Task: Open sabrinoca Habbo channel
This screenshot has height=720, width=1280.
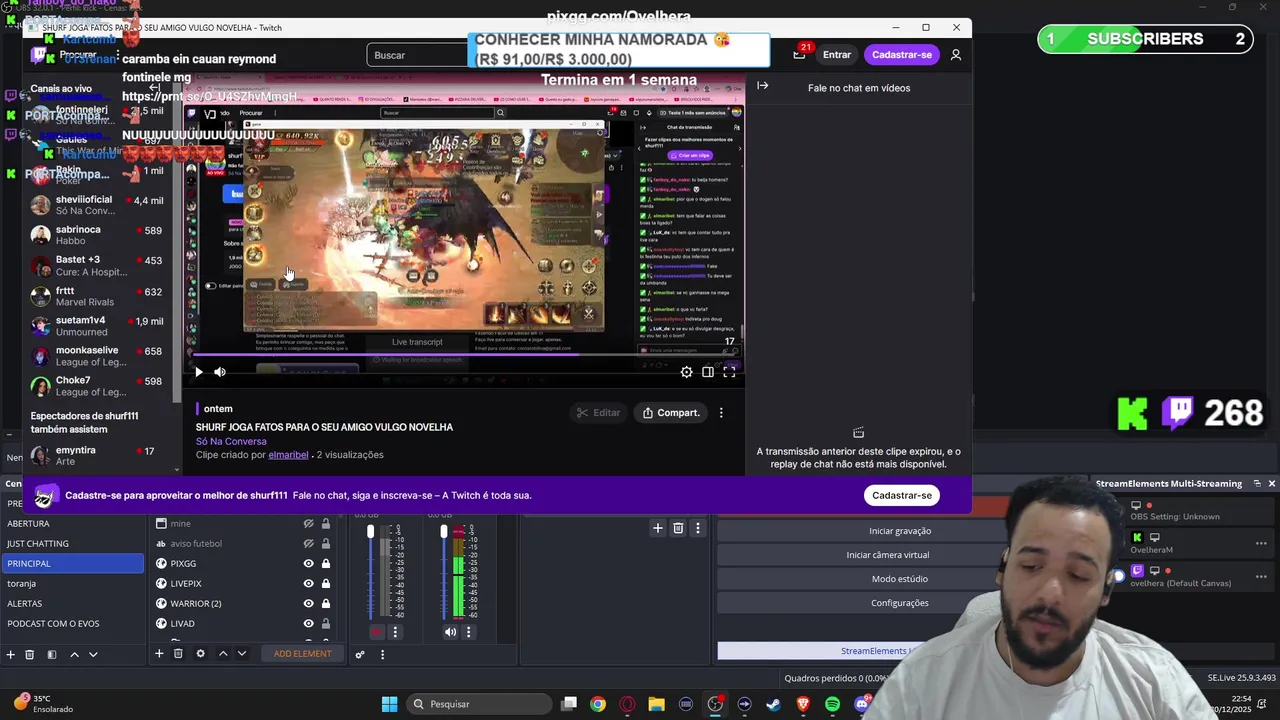Action: pos(96,235)
